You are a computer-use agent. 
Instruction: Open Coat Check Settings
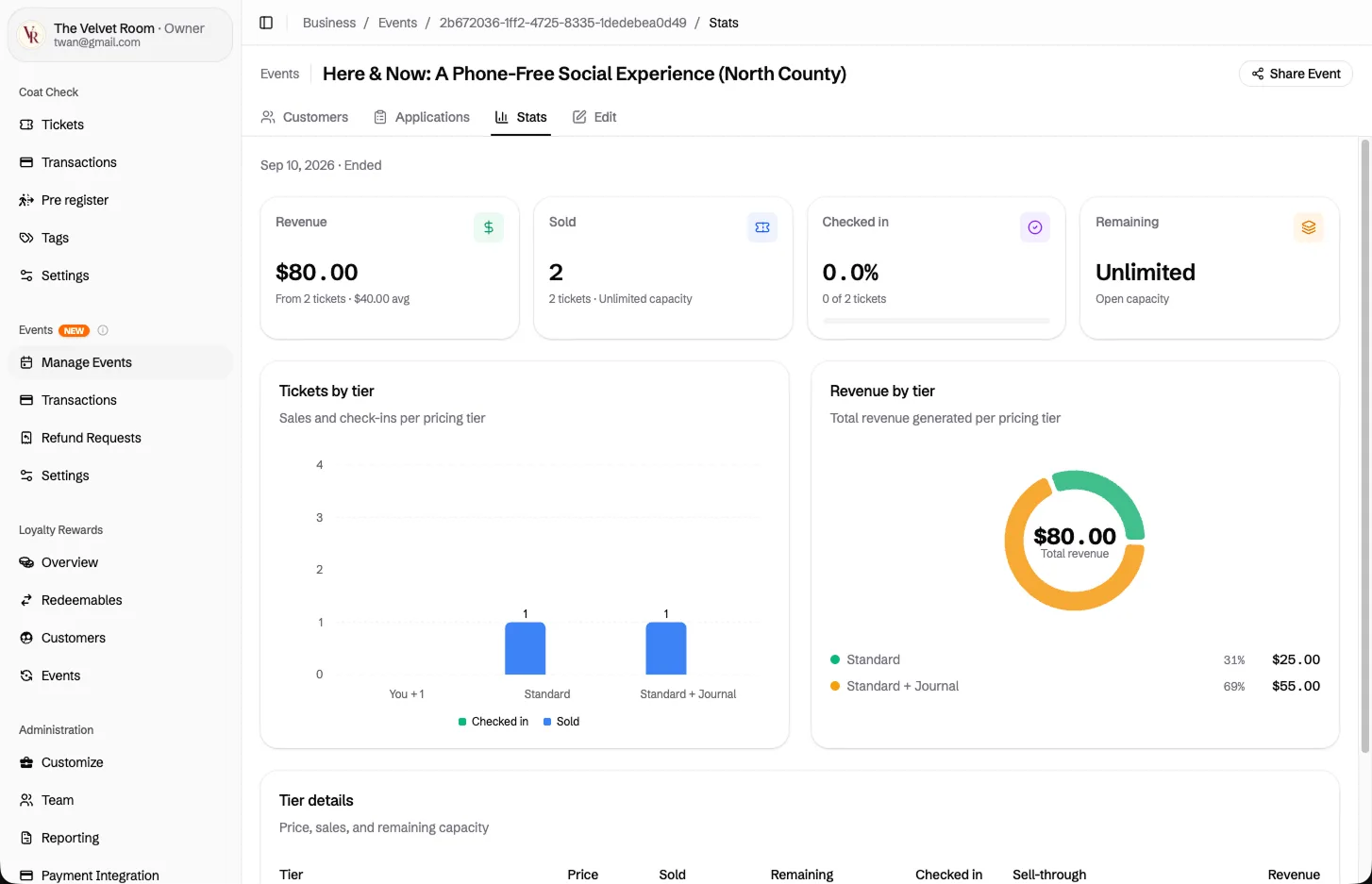point(121,275)
